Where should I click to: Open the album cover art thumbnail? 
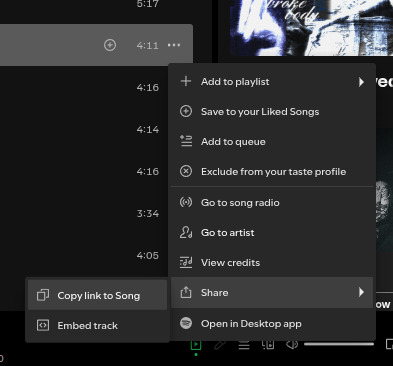point(311,28)
